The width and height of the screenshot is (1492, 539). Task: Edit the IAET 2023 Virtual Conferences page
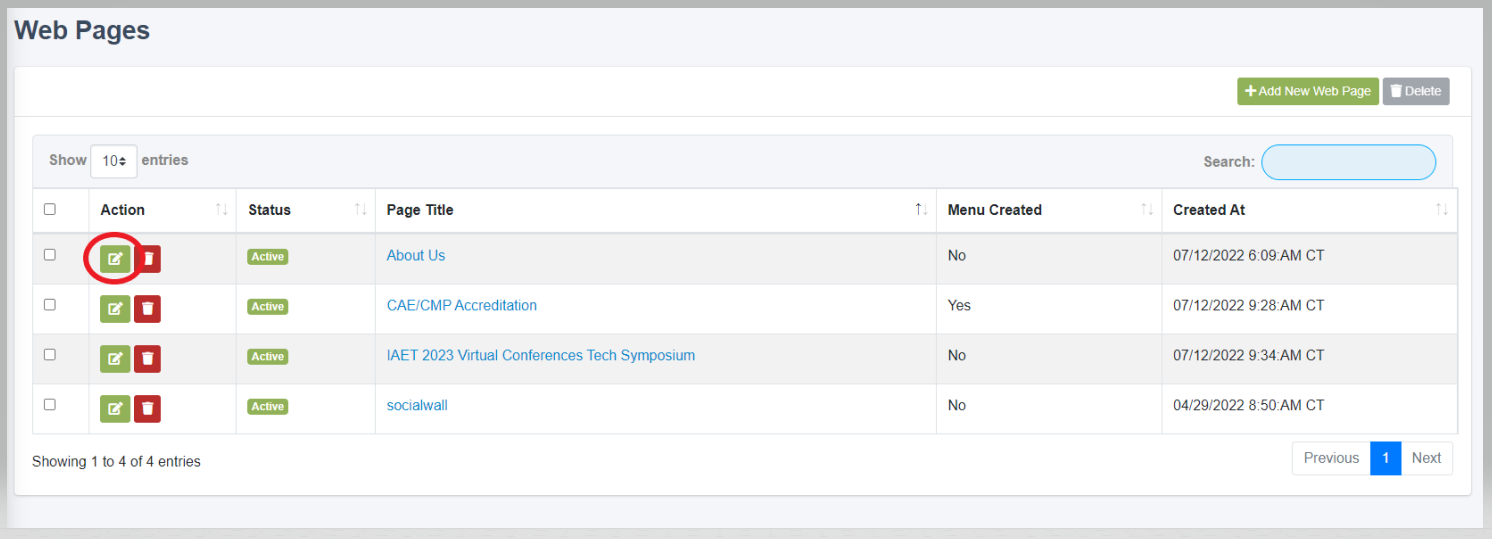coord(115,358)
